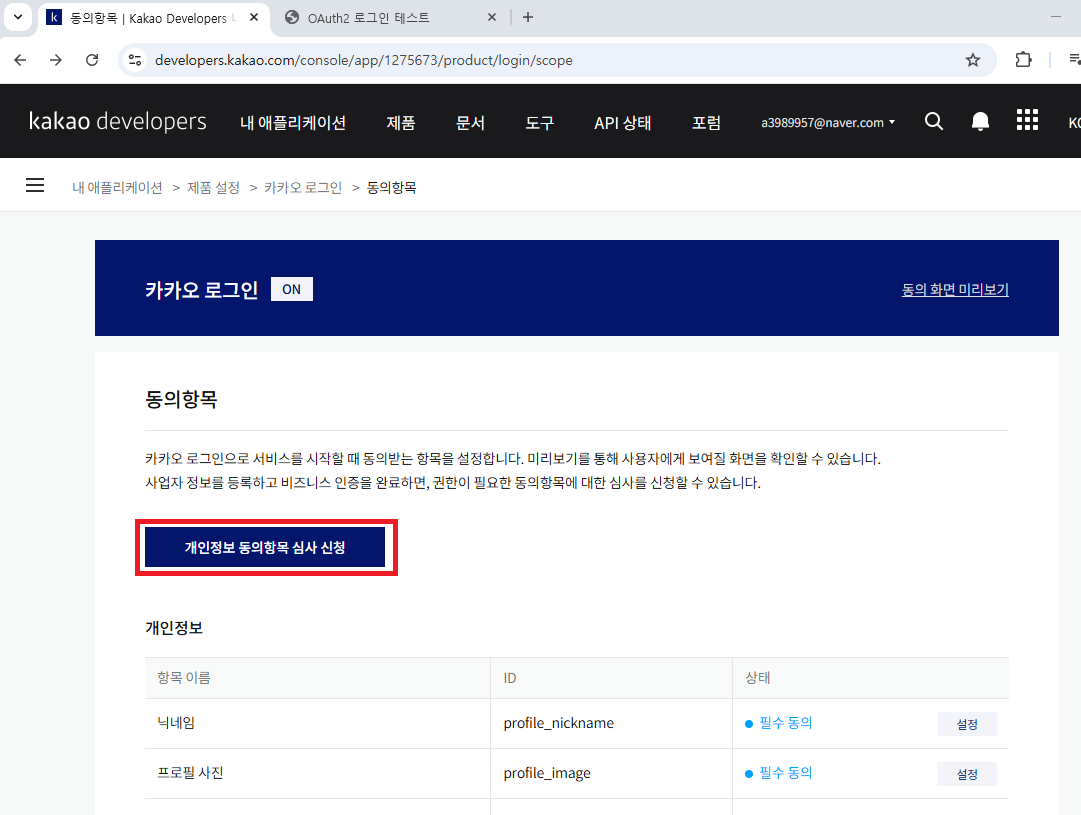
Task: Click the 개인정보 동의항목 심사 신청 button
Action: 265,547
